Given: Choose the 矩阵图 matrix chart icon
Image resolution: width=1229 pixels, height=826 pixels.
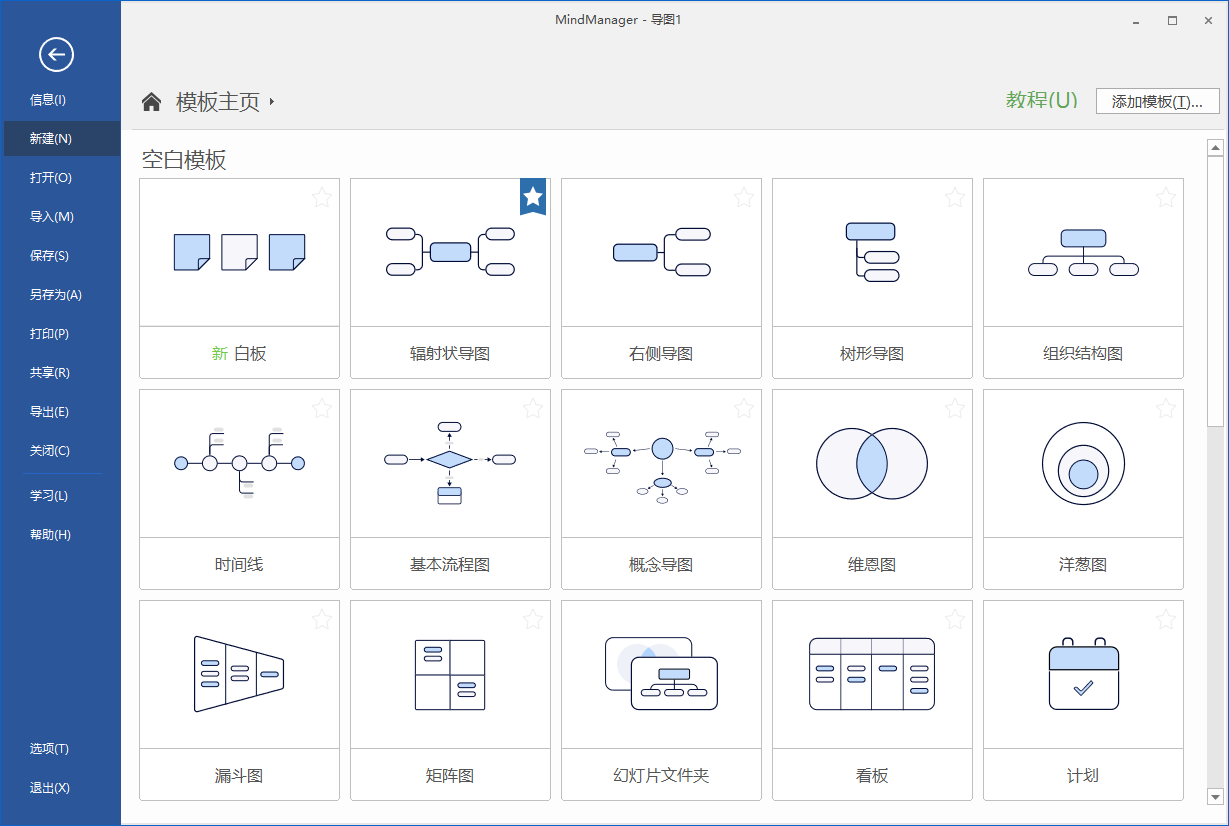Looking at the screenshot, I should [x=450, y=675].
